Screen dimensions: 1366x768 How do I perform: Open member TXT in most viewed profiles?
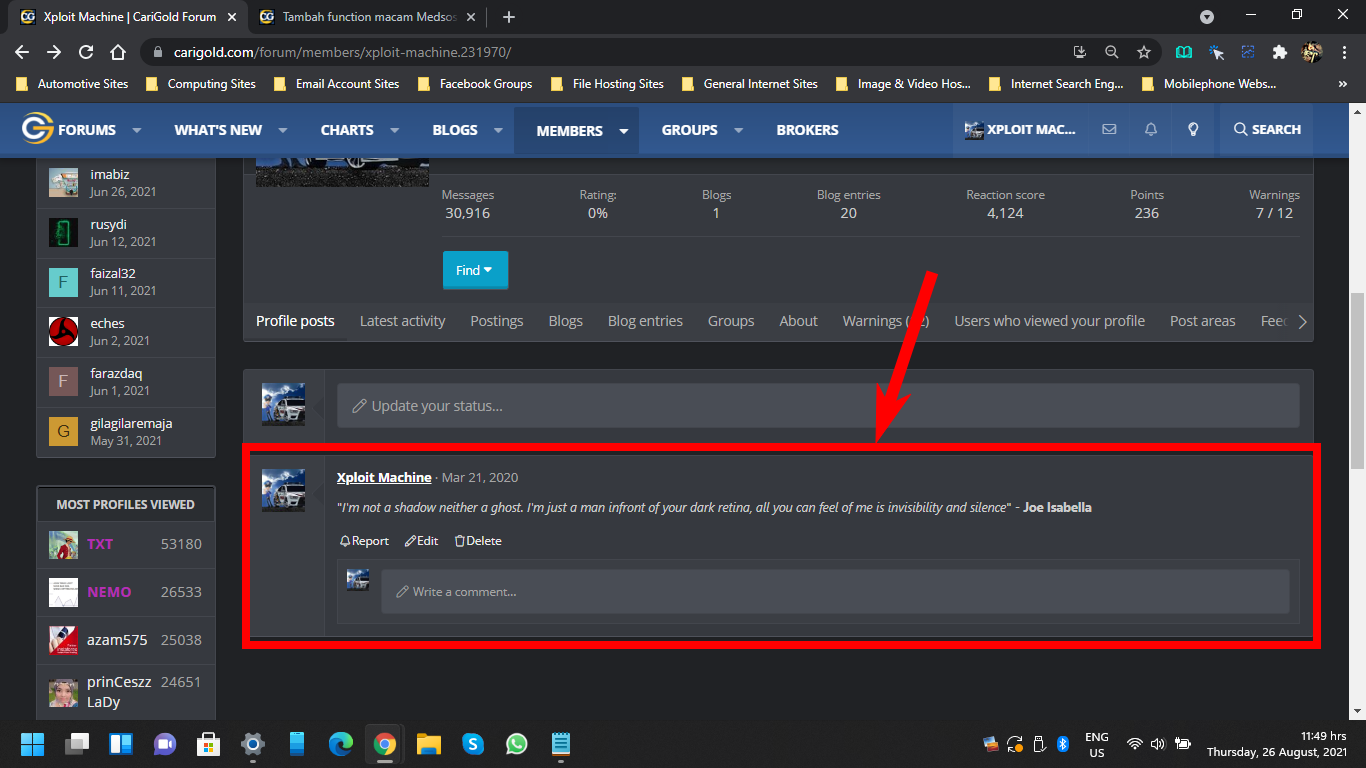tap(100, 544)
